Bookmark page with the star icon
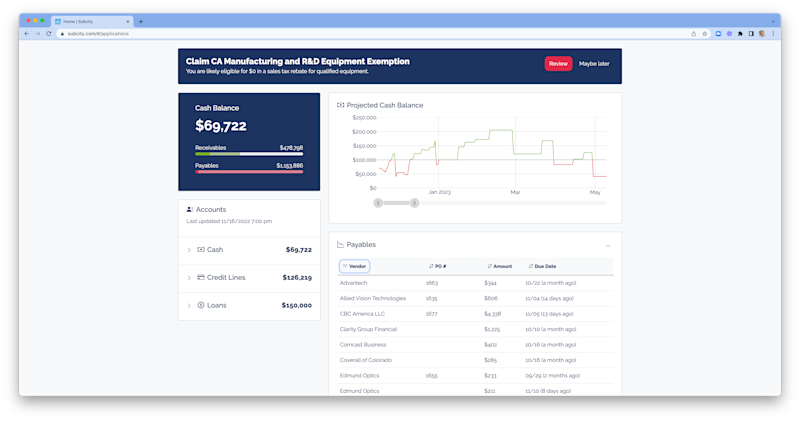 pos(705,34)
